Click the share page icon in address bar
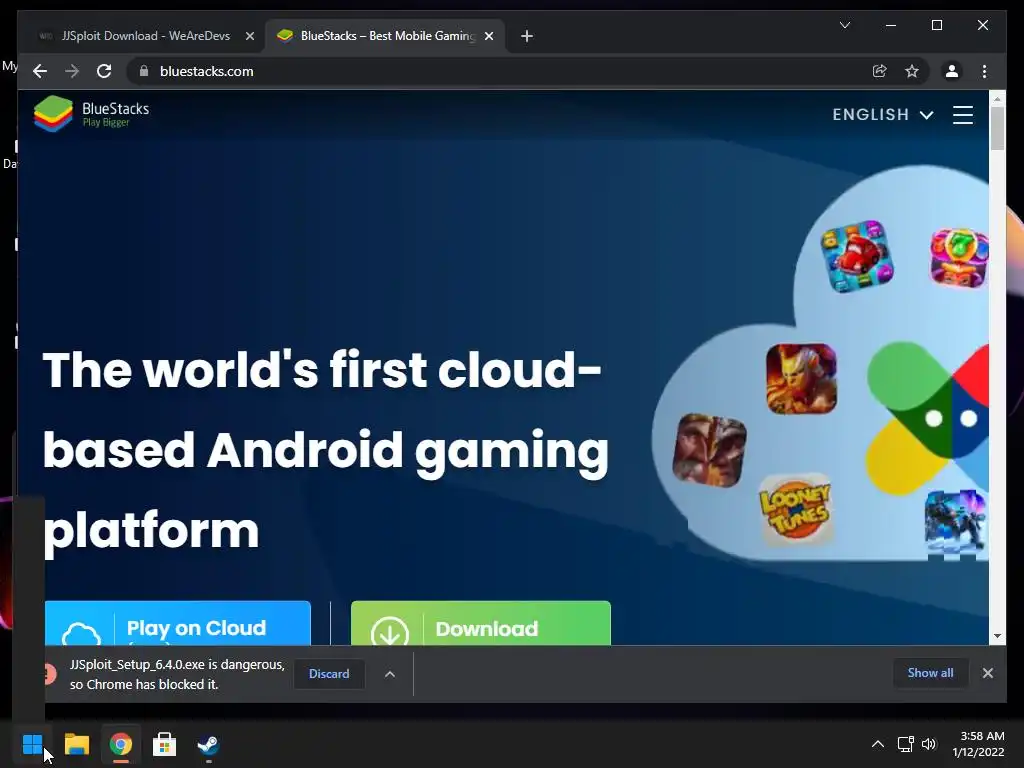Screen dimensions: 1024x768 (880, 71)
